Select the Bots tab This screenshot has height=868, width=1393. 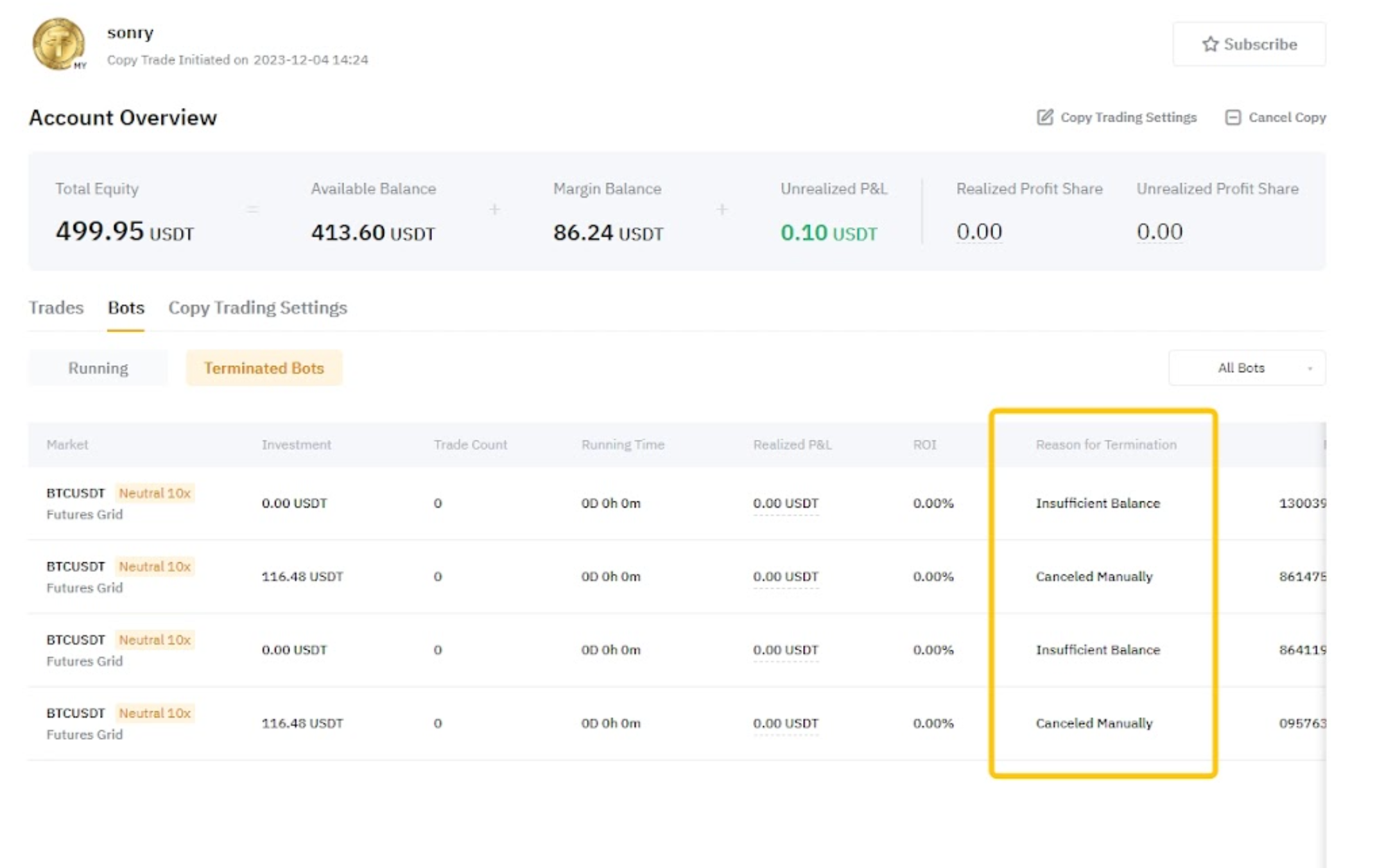pos(126,308)
